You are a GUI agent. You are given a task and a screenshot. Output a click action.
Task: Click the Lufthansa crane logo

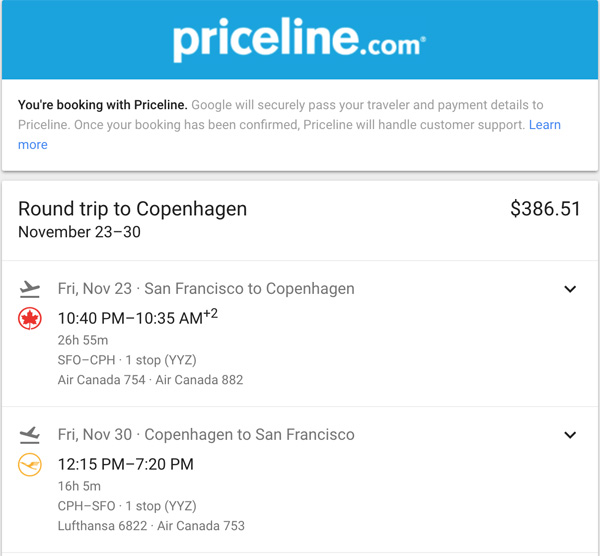pyautogui.click(x=30, y=465)
